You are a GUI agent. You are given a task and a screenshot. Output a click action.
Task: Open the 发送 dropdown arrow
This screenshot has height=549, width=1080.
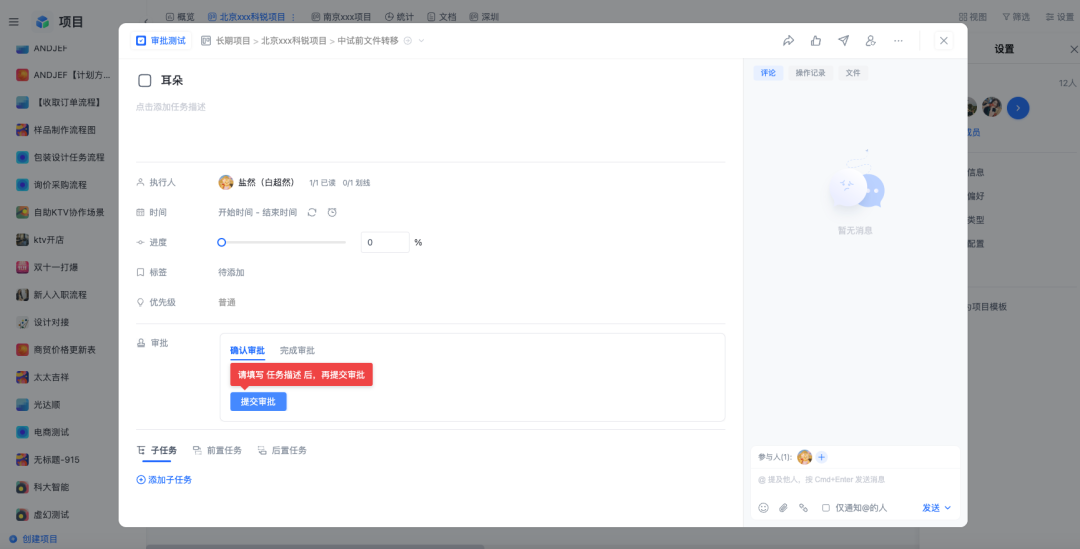point(948,508)
